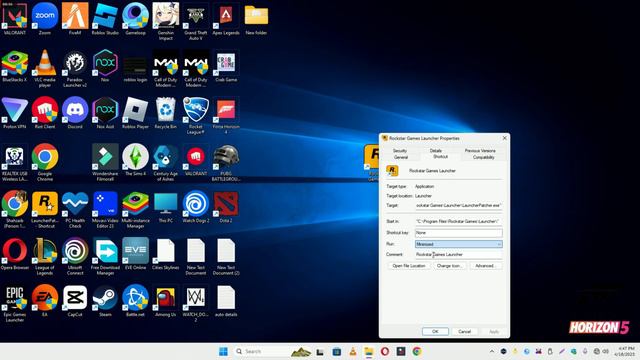Image resolution: width=640 pixels, height=360 pixels.
Task: Switch to the Previous Versions tab
Action: [480, 151]
